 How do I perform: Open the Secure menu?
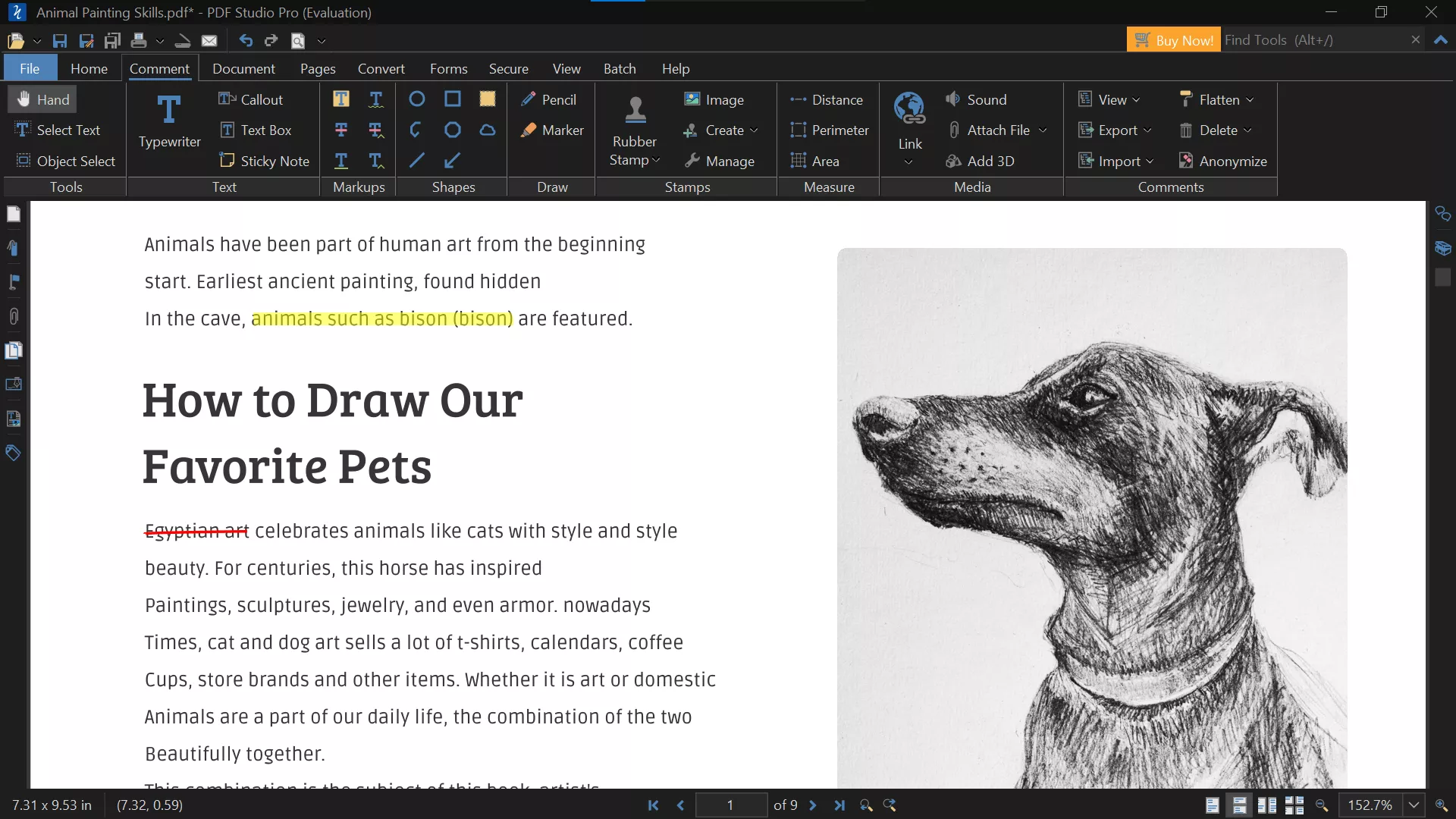coord(509,68)
